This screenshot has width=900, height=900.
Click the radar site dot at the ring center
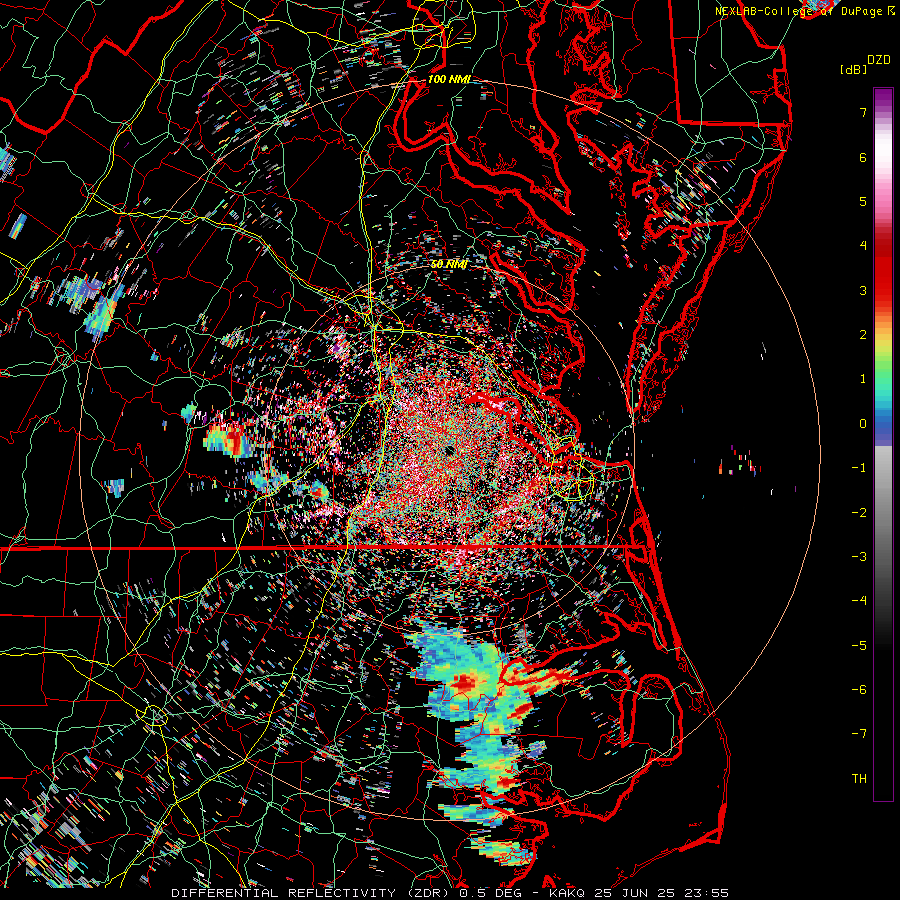449,451
